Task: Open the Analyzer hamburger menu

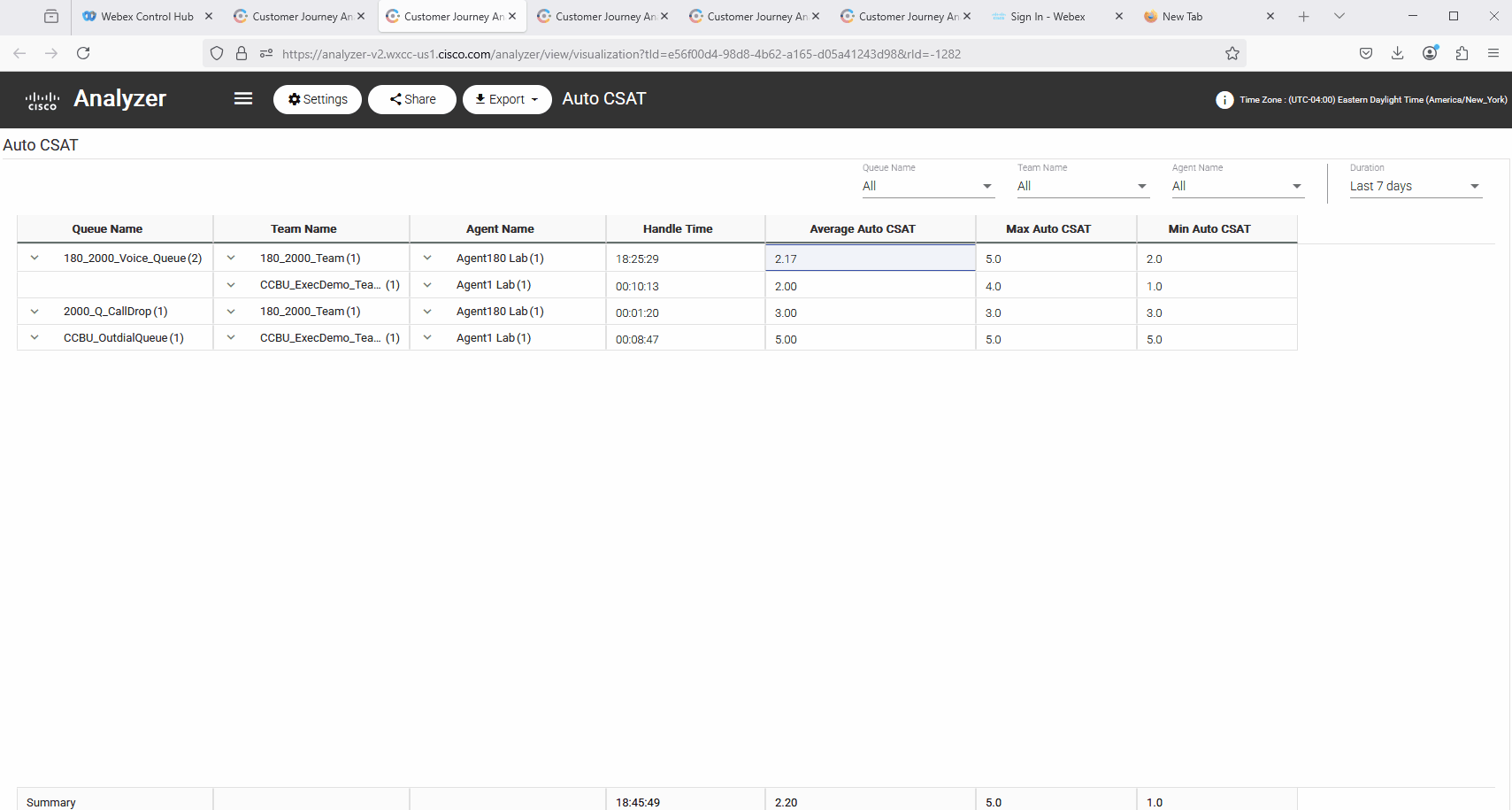Action: (243, 98)
